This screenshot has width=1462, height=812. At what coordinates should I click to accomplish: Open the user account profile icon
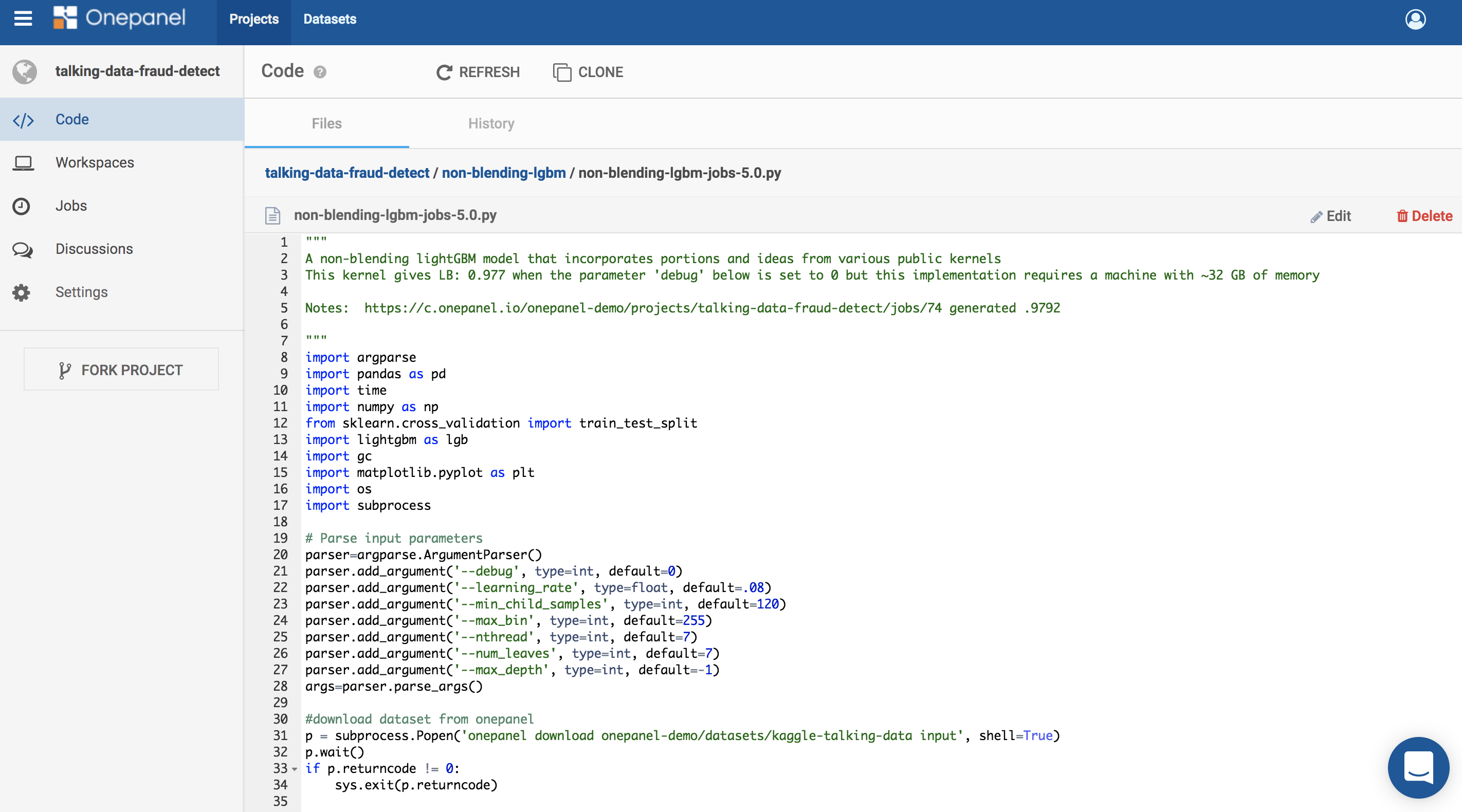coord(1415,20)
